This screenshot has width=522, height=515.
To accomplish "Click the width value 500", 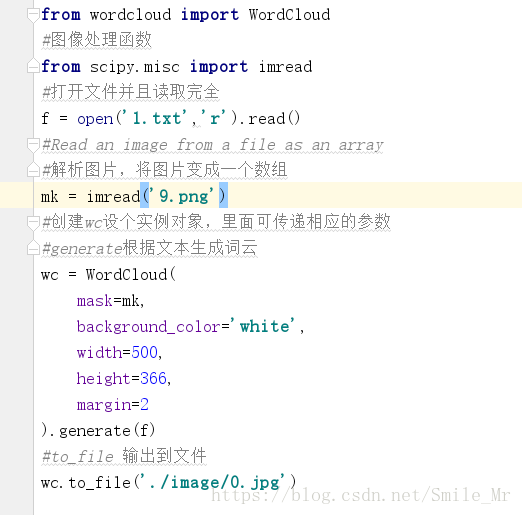I will click(145, 352).
